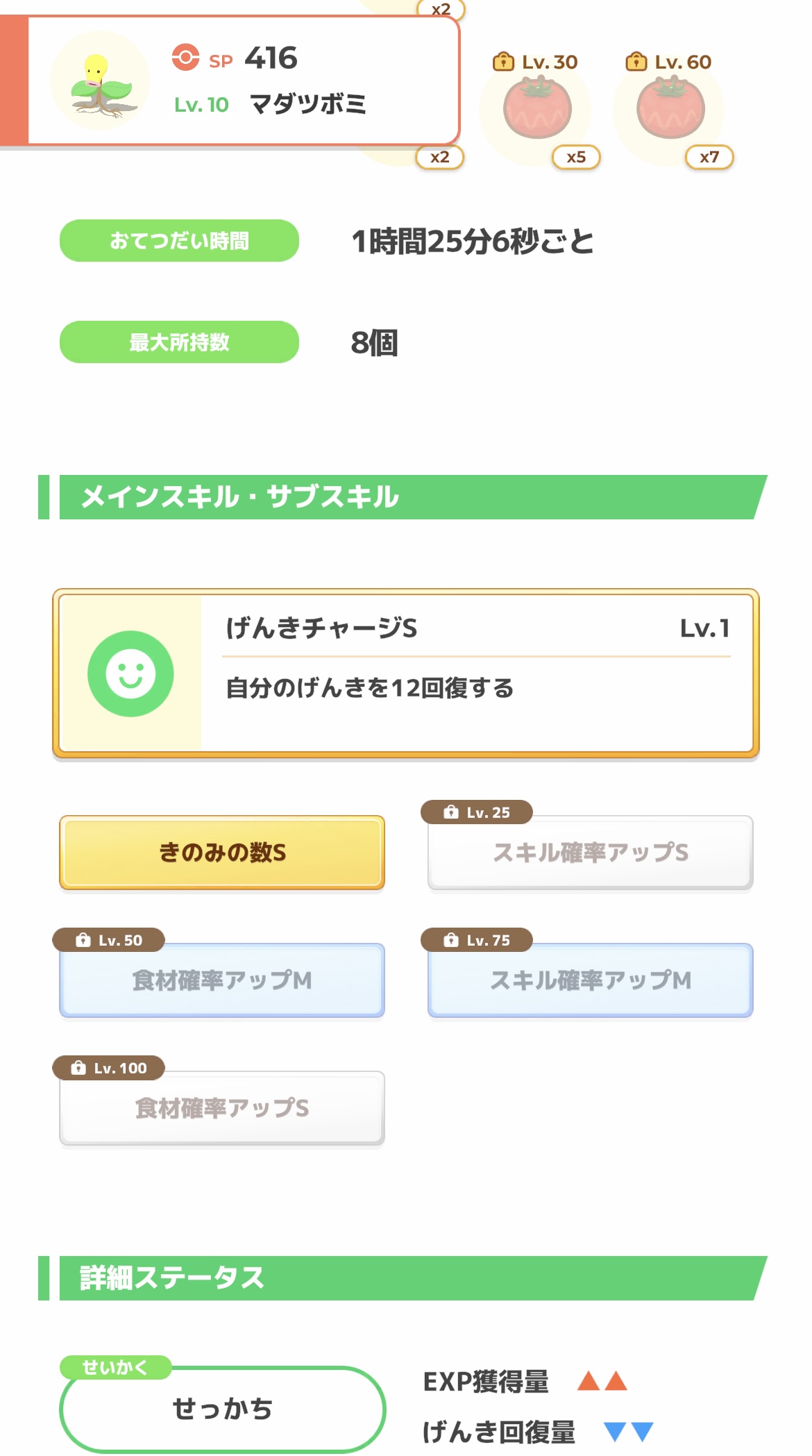This screenshot has width=812, height=1456.
Task: Tap the スキル確率アップM sub skill
Action: (591, 980)
